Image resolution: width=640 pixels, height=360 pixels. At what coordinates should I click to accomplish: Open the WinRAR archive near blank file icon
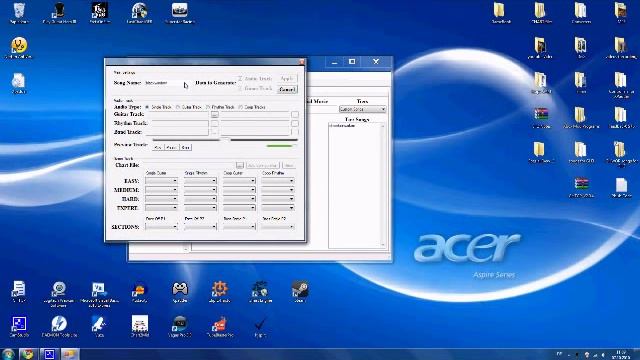point(581,187)
